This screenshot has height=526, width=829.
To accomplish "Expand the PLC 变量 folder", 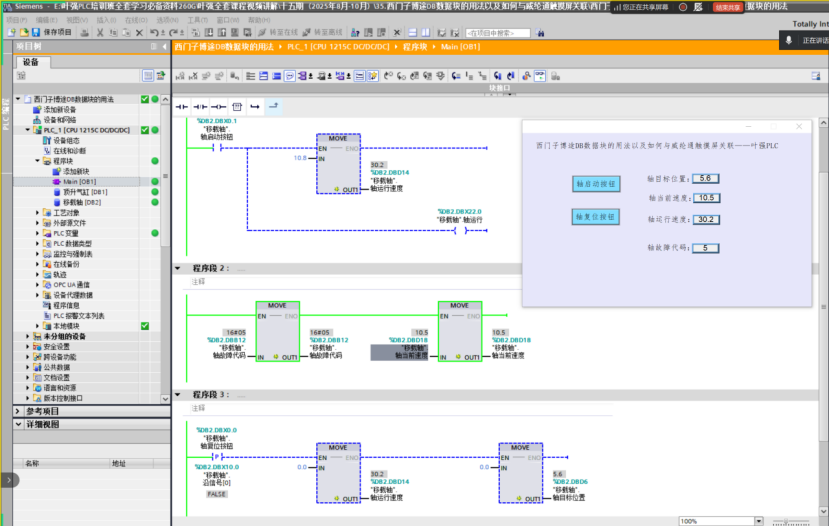I will click(38, 233).
